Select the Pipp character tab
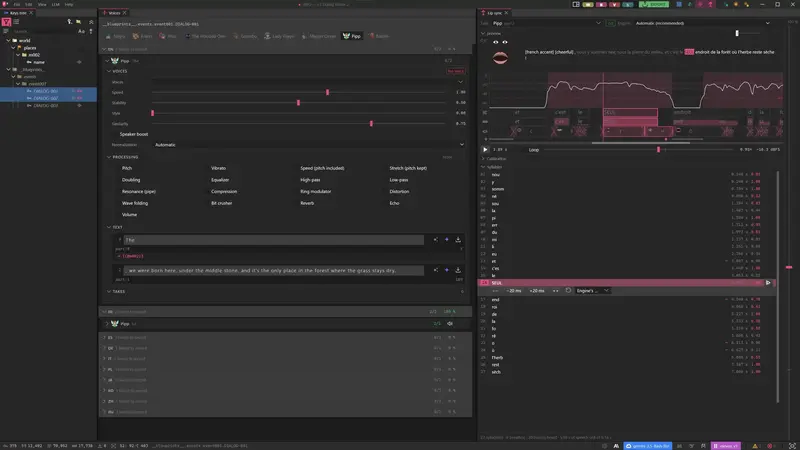 (x=352, y=36)
